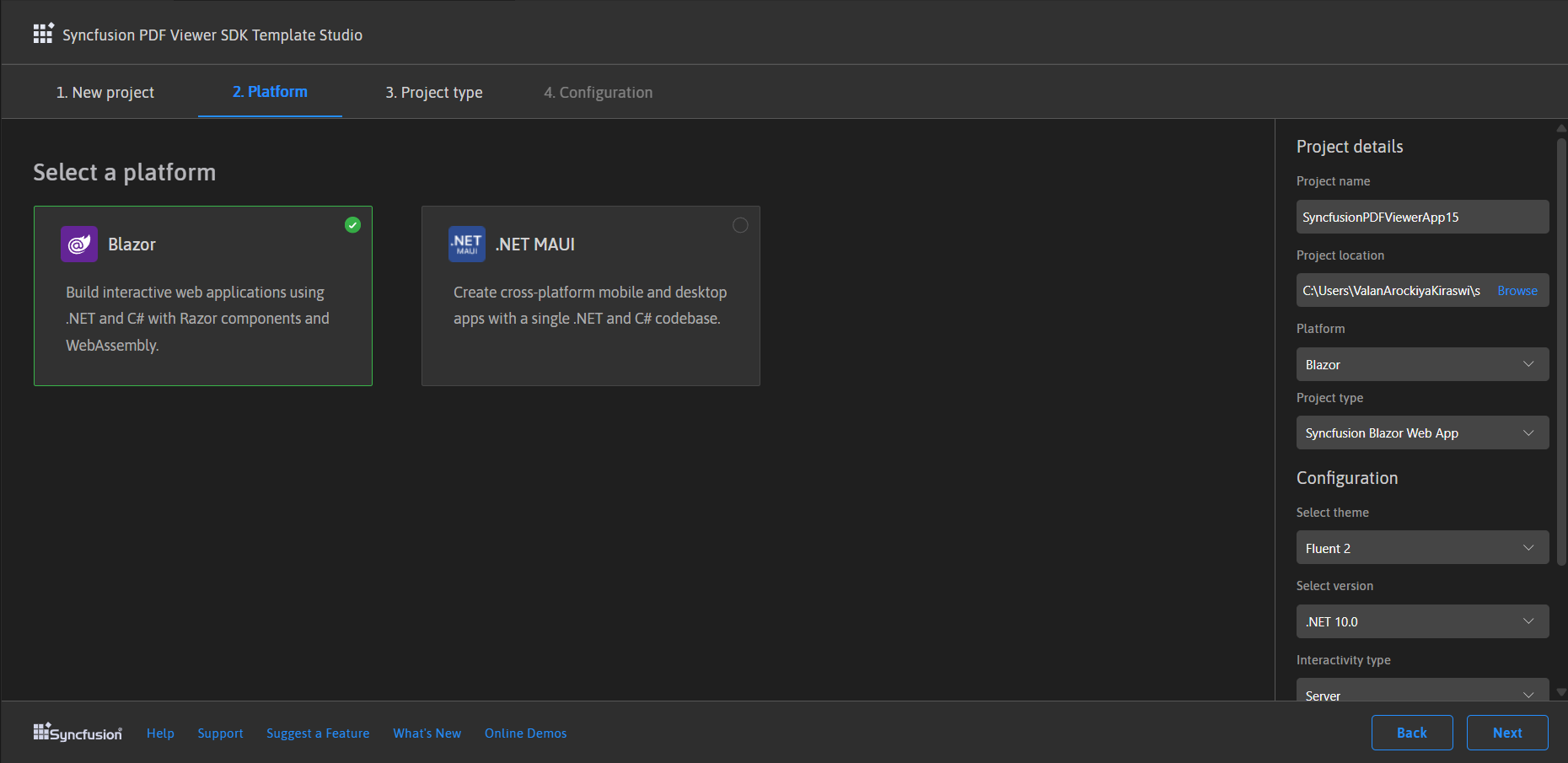Screen dimensions: 1568x763
Task: Click the 'Configuration' section heading
Action: pyautogui.click(x=1347, y=478)
